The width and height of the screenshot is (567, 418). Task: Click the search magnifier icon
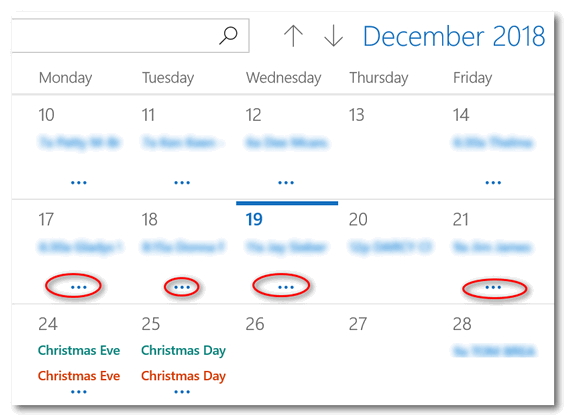click(228, 35)
